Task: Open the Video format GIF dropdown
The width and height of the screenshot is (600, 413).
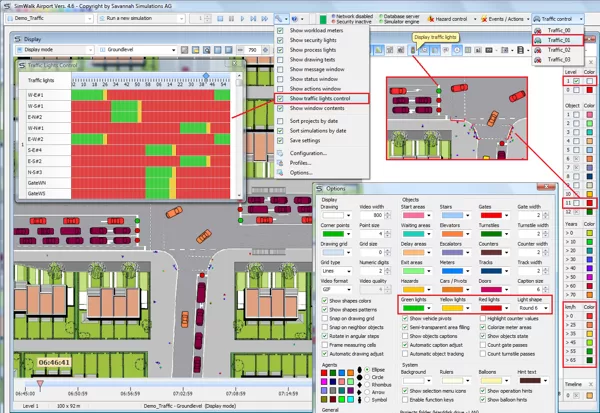Action: (x=349, y=290)
